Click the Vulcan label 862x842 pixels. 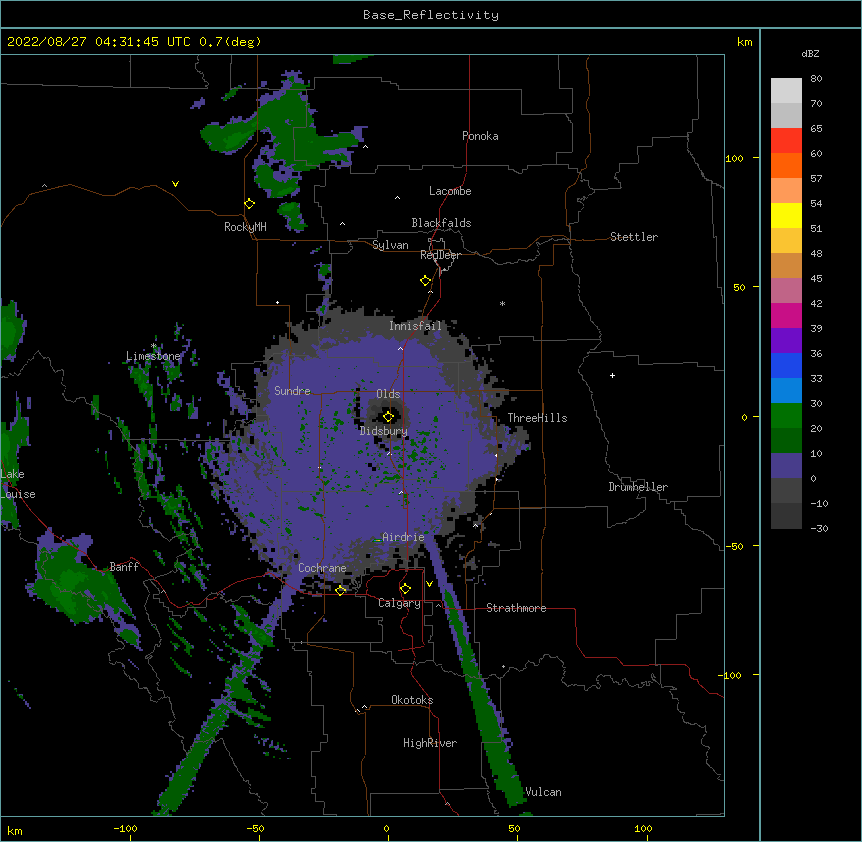pyautogui.click(x=543, y=792)
